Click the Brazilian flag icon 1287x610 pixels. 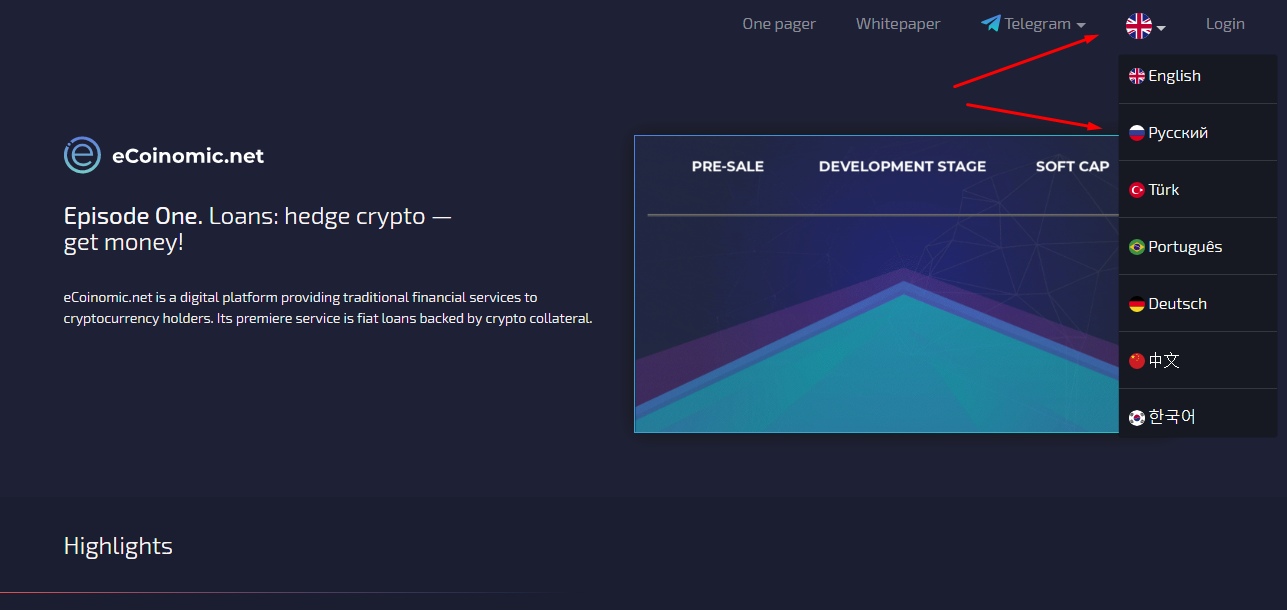point(1136,247)
